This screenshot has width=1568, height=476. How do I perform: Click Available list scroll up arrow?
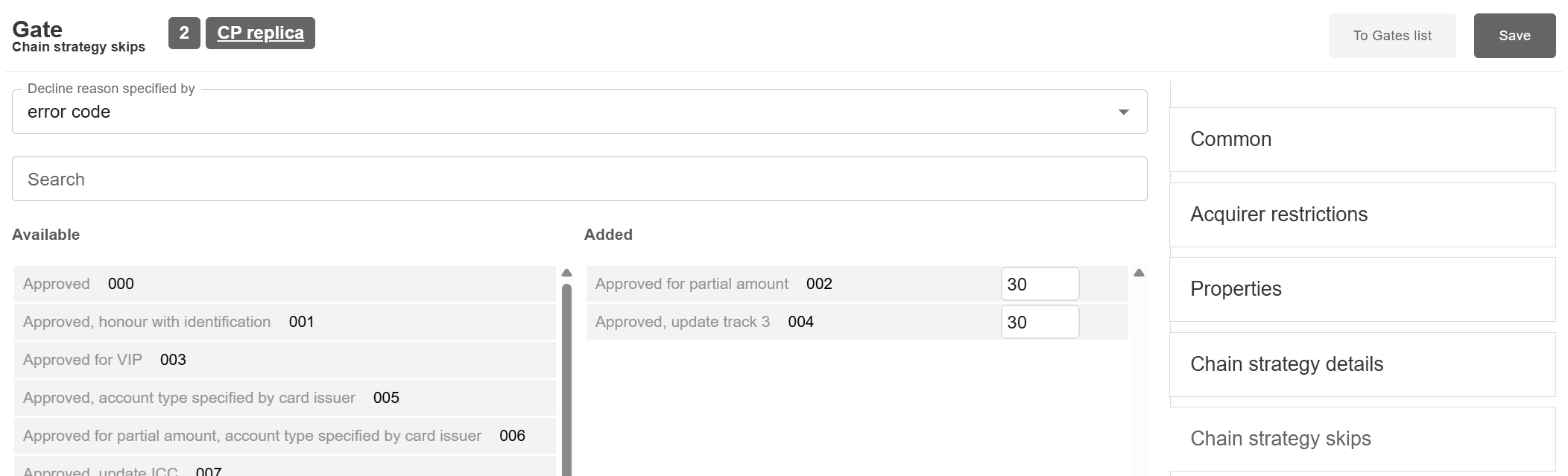[566, 273]
